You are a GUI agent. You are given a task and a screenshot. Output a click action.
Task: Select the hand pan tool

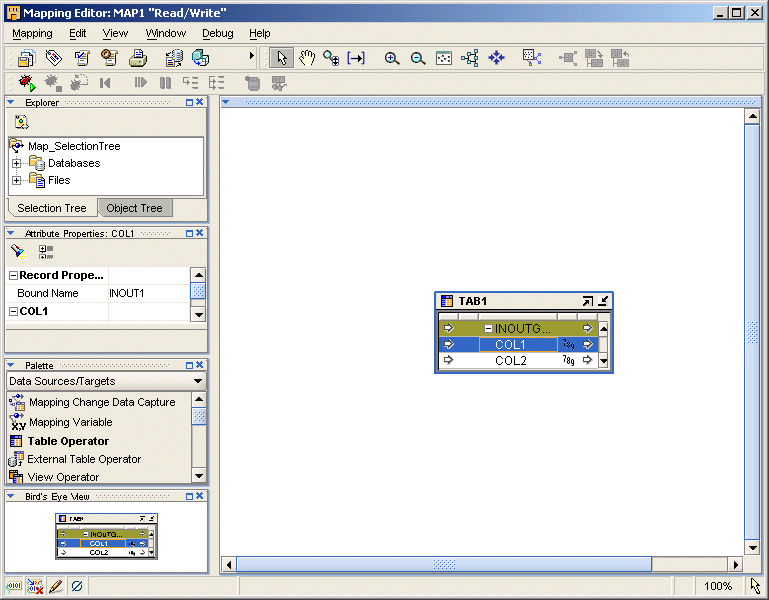coord(307,58)
